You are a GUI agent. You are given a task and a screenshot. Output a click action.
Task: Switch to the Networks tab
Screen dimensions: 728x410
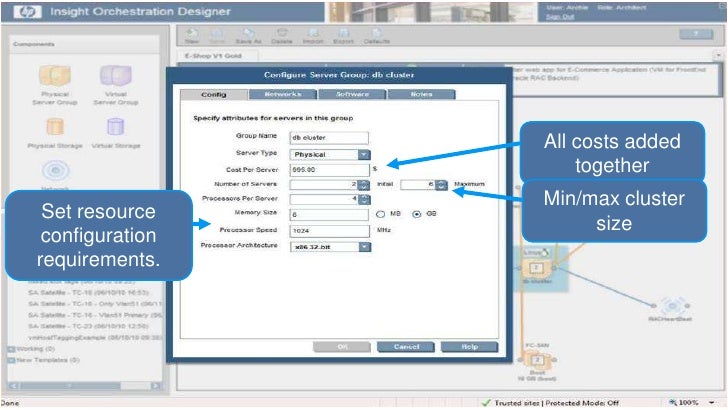point(283,94)
